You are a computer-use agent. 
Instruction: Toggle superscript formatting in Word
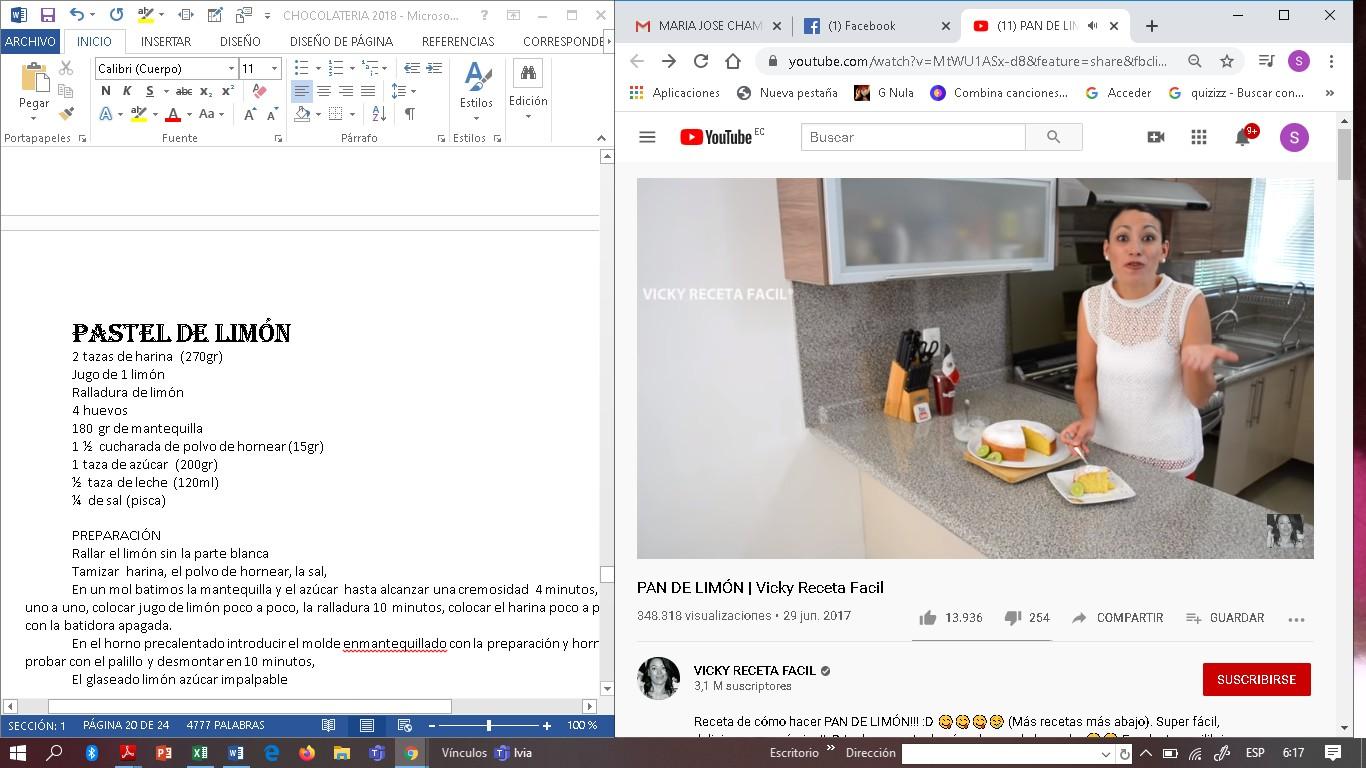pyautogui.click(x=228, y=91)
